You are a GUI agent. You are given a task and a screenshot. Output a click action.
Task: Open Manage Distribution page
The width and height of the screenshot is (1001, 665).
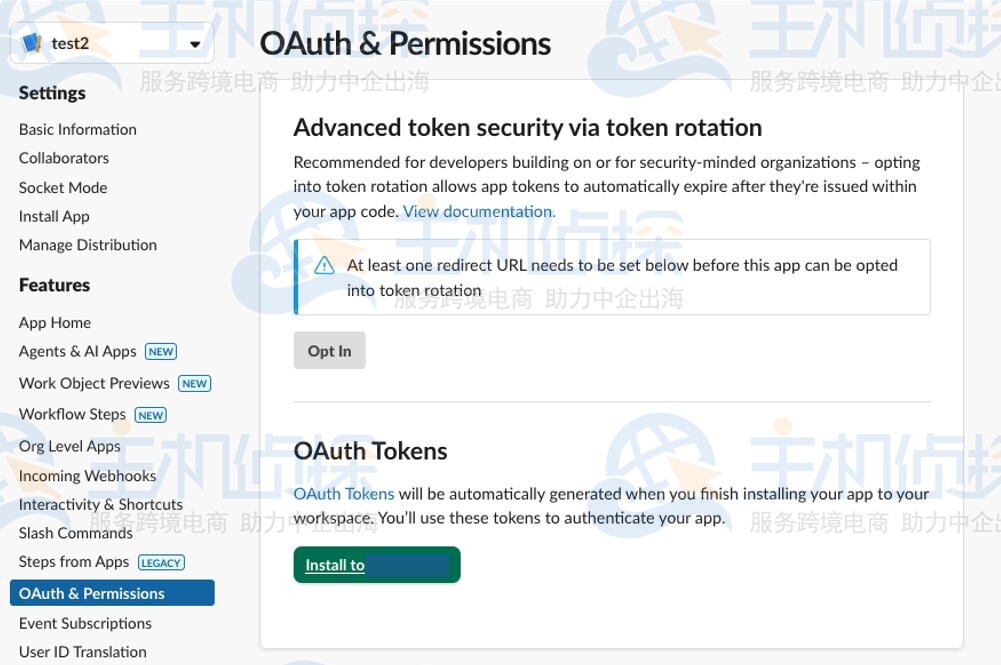(88, 245)
